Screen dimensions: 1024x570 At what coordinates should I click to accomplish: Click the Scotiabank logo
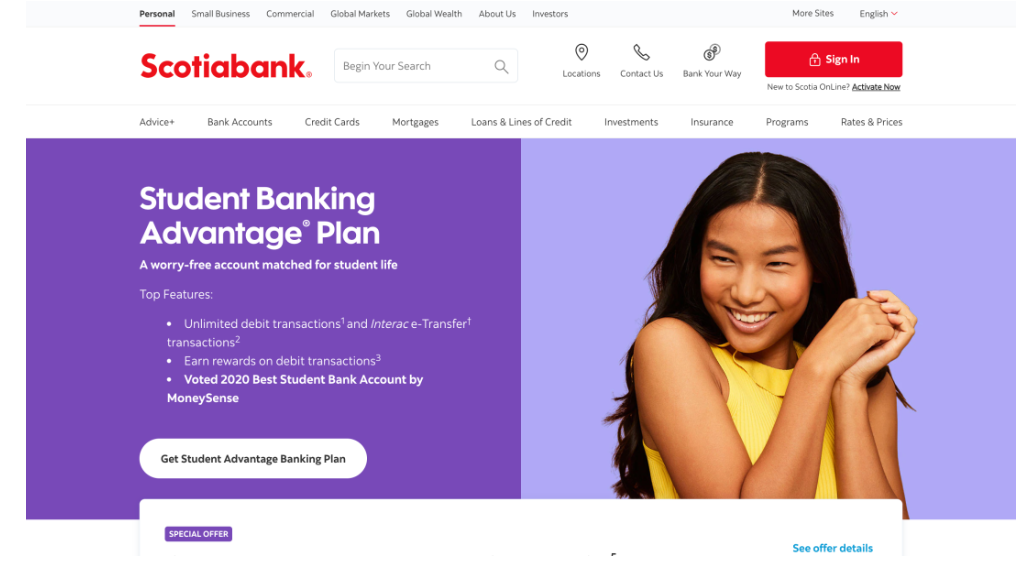[226, 66]
